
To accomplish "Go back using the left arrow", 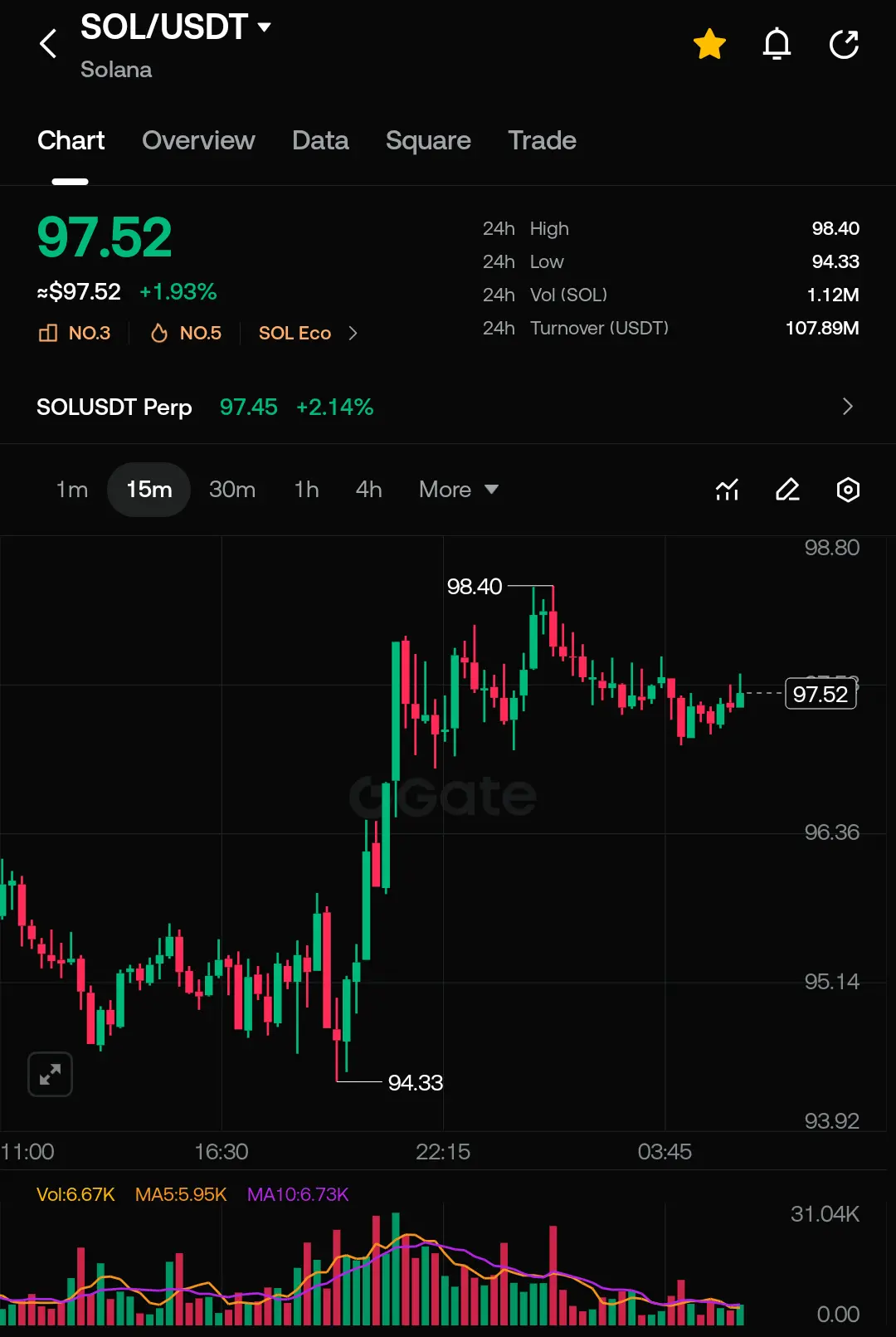I will click(48, 44).
